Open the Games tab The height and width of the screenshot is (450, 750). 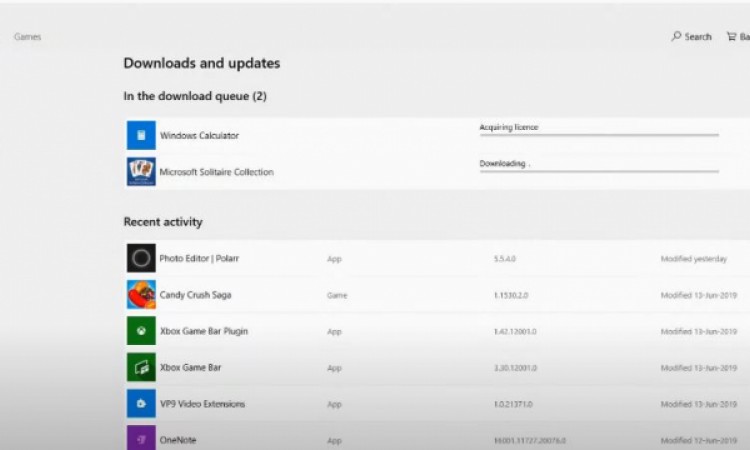[x=28, y=37]
